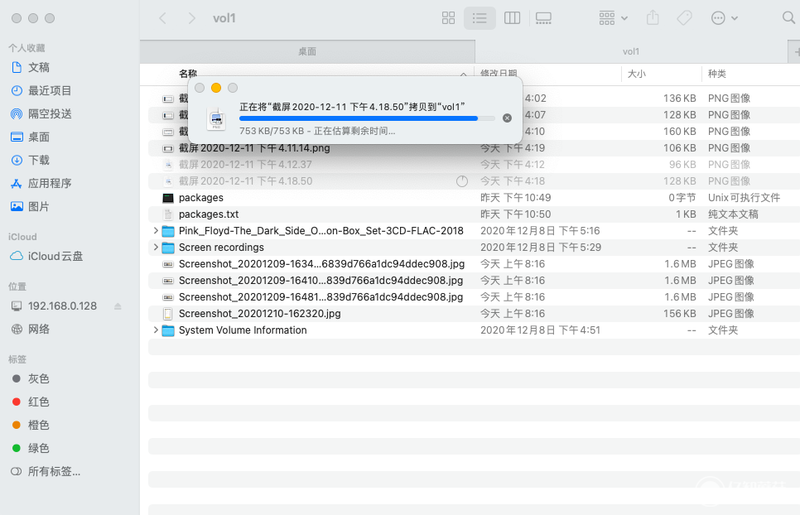Select the packages.txt file
Screen dimensions: 800x515
tap(209, 214)
